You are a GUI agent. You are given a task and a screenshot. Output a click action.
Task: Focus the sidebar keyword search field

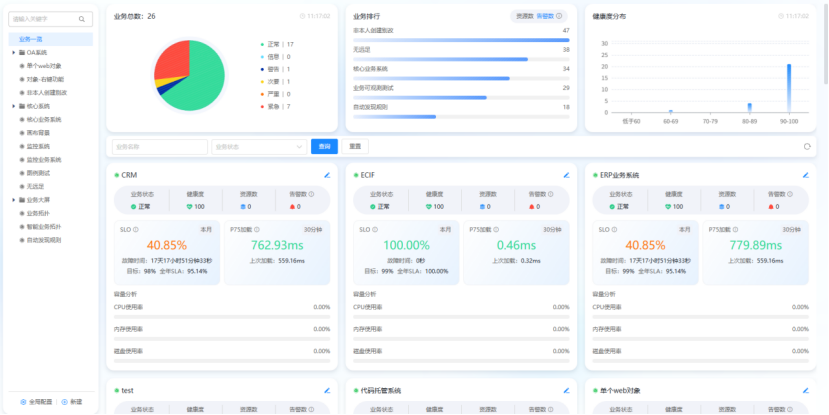[51, 19]
